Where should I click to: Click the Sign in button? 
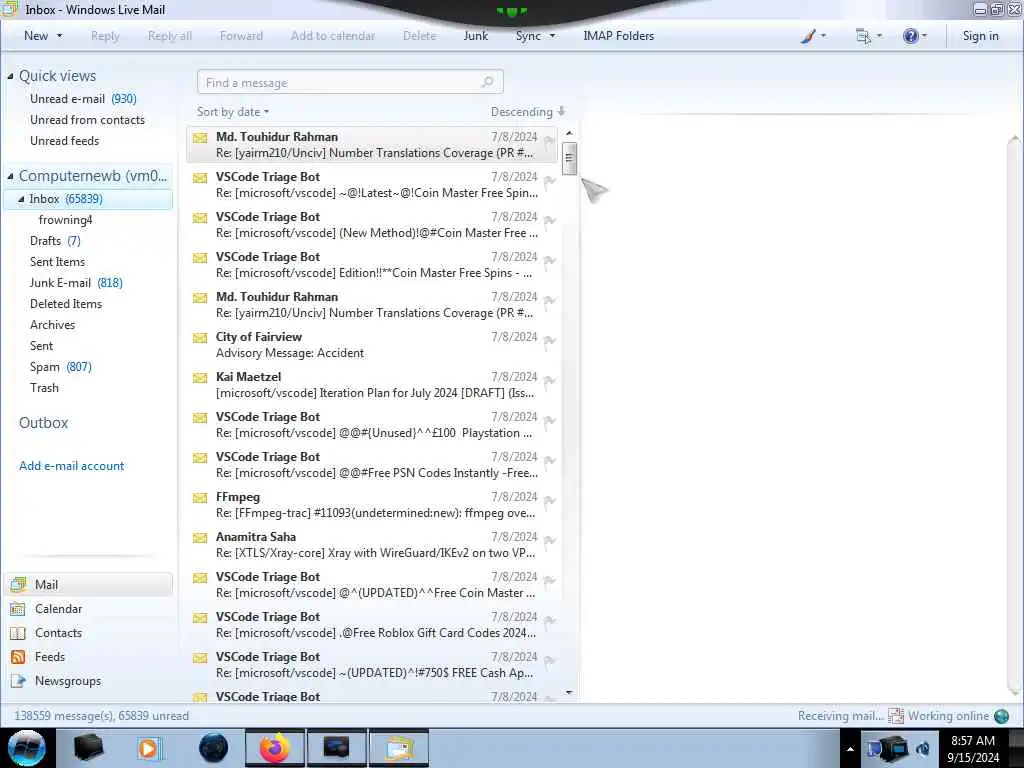pyautogui.click(x=980, y=36)
